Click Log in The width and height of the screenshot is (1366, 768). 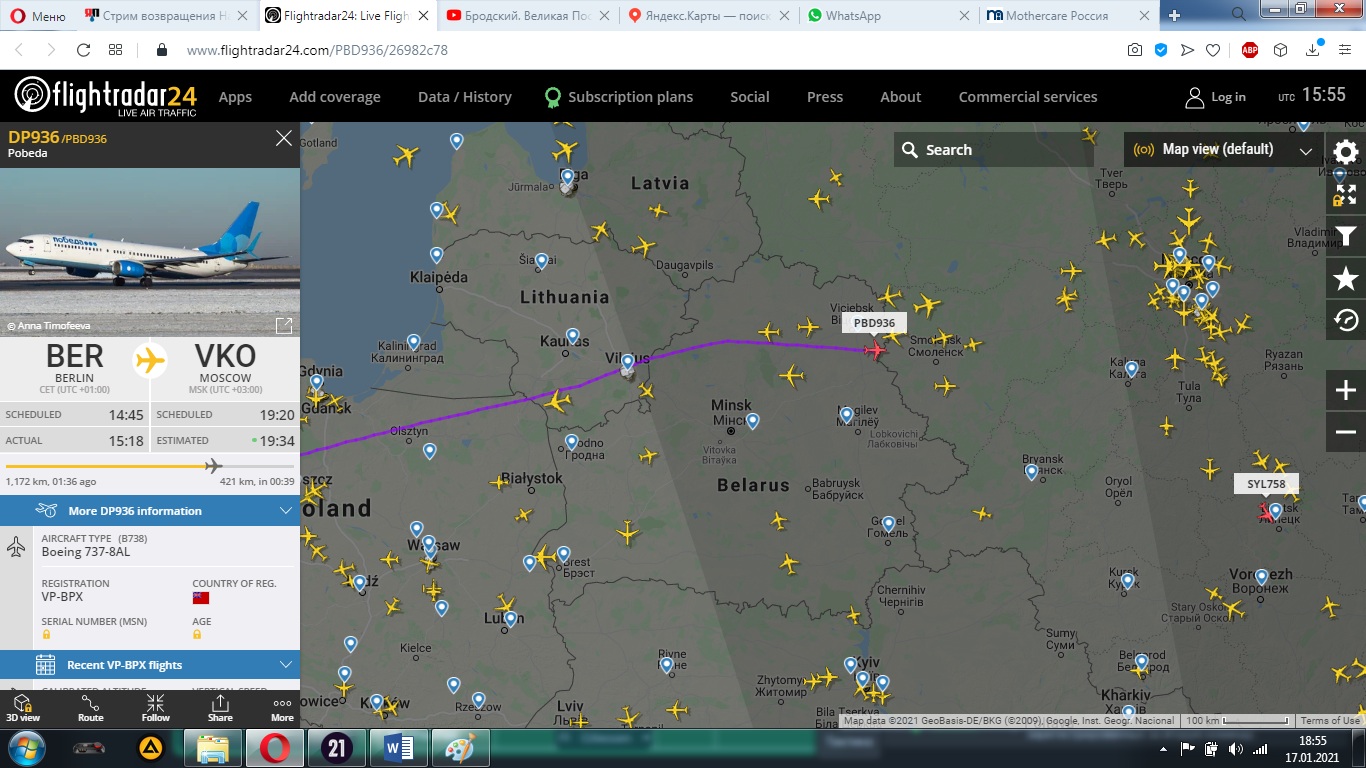[x=1215, y=97]
